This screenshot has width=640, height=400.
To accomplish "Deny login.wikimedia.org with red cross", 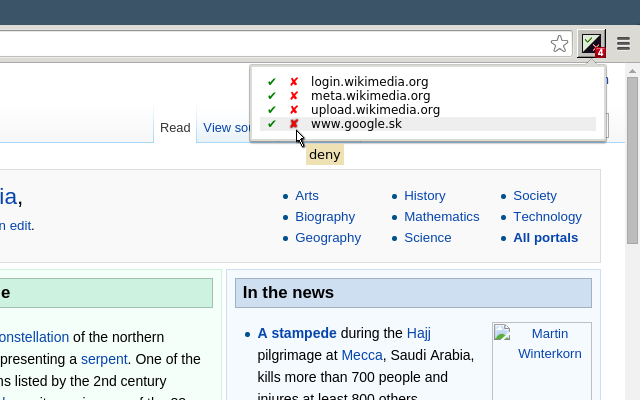I will tap(294, 82).
